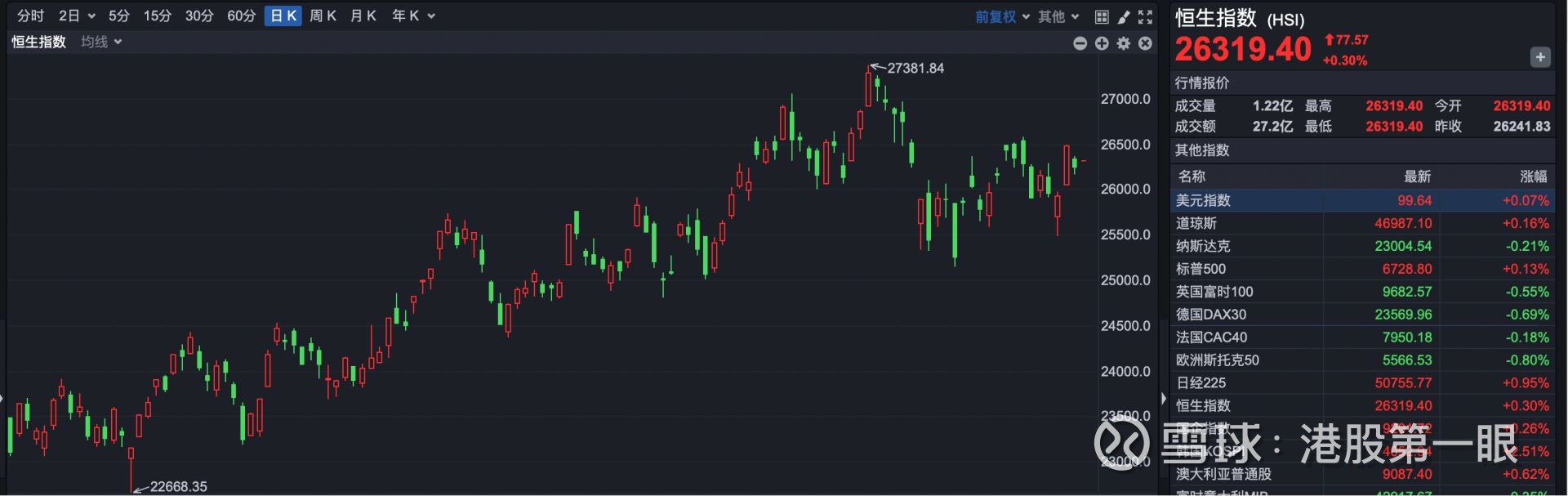Viewport: 1568px width, 496px height.
Task: Zoom in chart with plus icon
Action: point(1102,43)
